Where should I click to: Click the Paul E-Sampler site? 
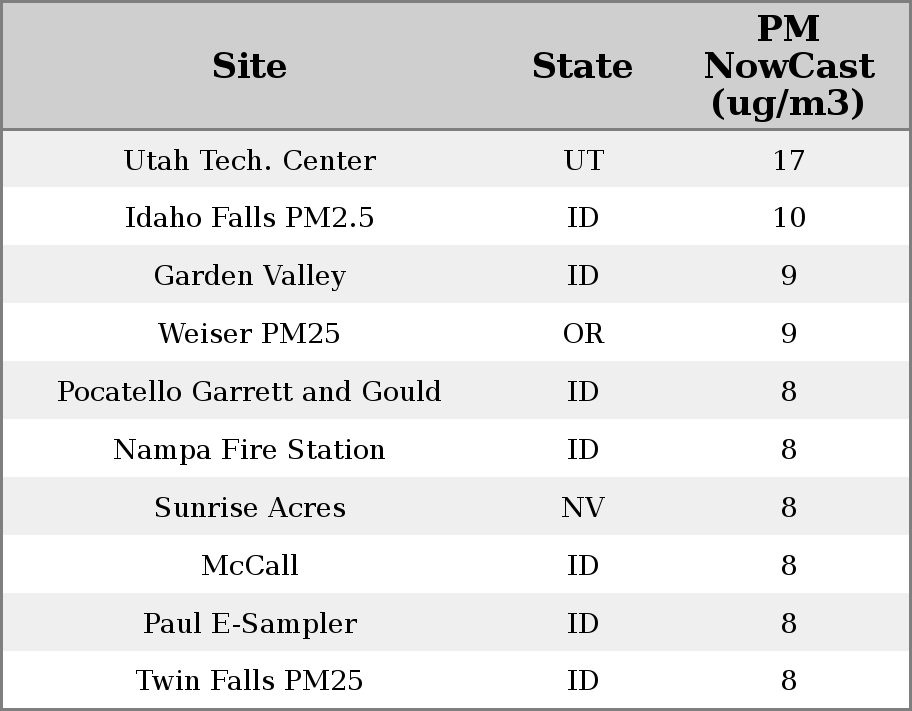(250, 624)
